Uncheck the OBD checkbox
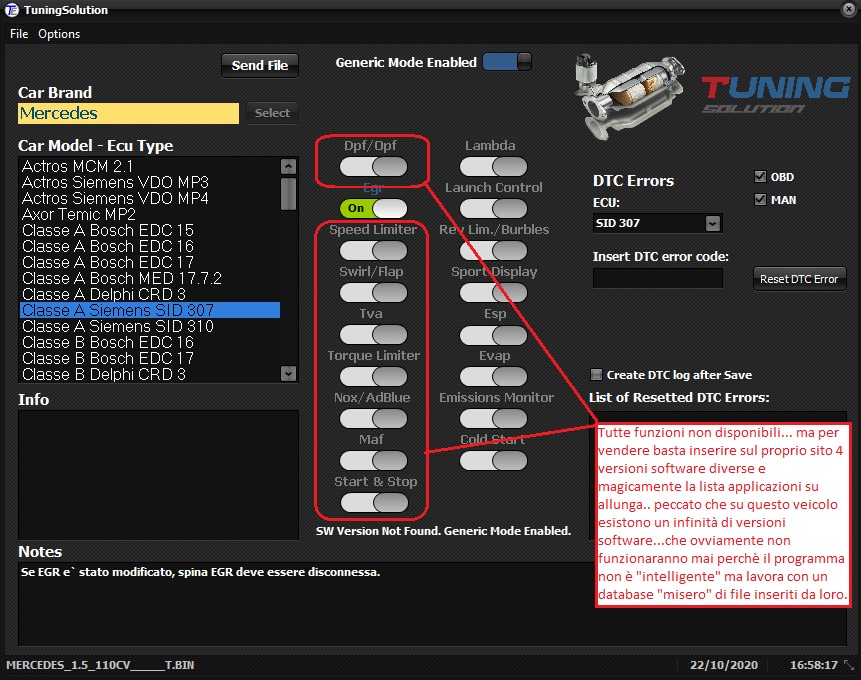The image size is (861, 680). click(x=760, y=176)
